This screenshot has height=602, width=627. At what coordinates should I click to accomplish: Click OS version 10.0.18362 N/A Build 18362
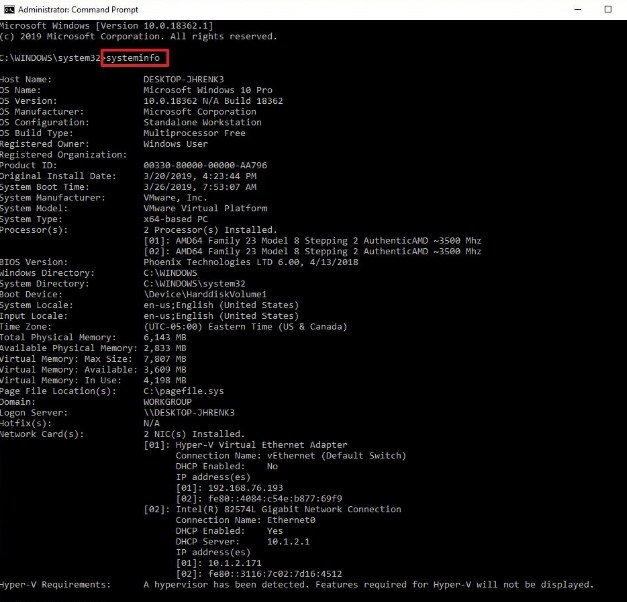[x=213, y=101]
